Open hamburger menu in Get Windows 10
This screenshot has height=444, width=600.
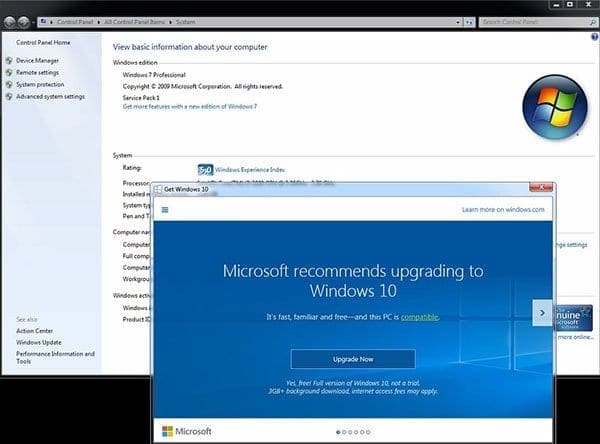click(x=165, y=210)
